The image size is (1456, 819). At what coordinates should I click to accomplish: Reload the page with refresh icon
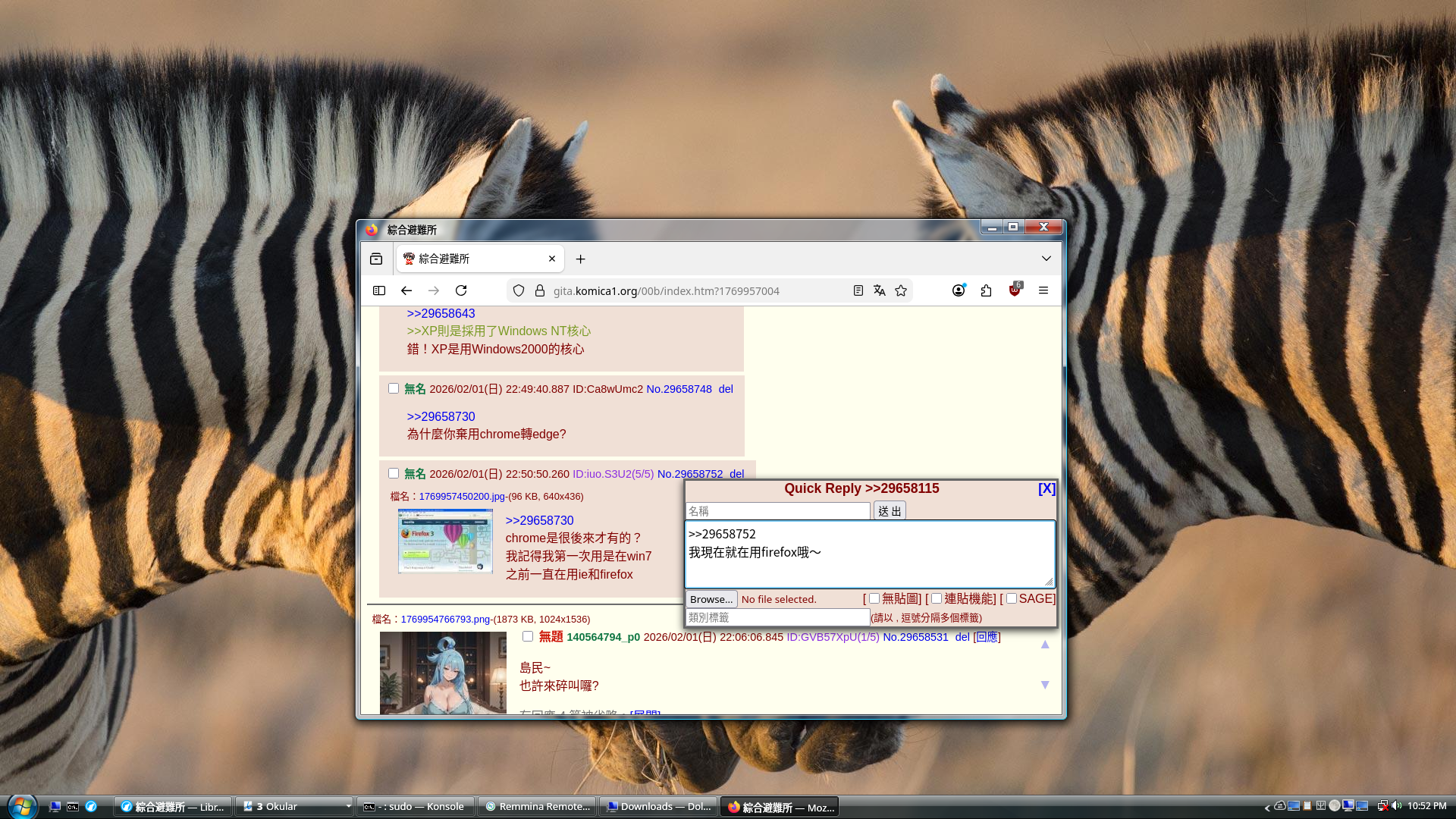[x=461, y=290]
